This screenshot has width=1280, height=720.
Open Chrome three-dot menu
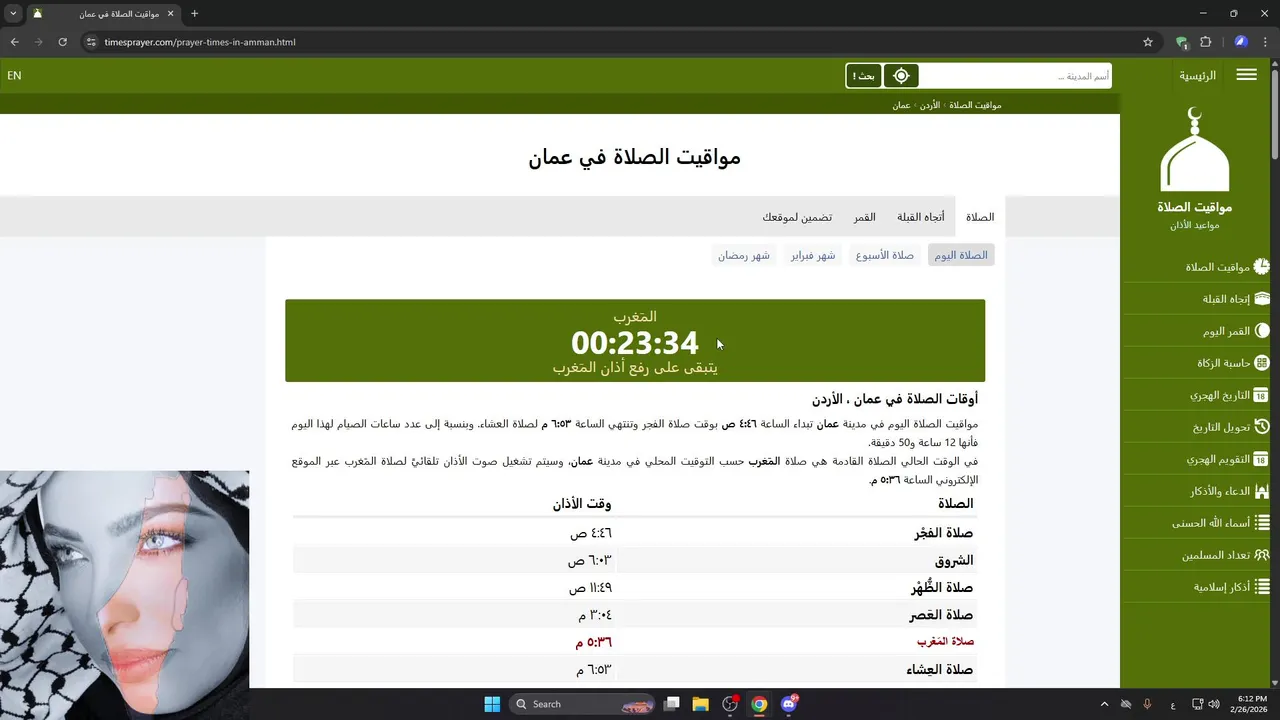tap(1266, 42)
